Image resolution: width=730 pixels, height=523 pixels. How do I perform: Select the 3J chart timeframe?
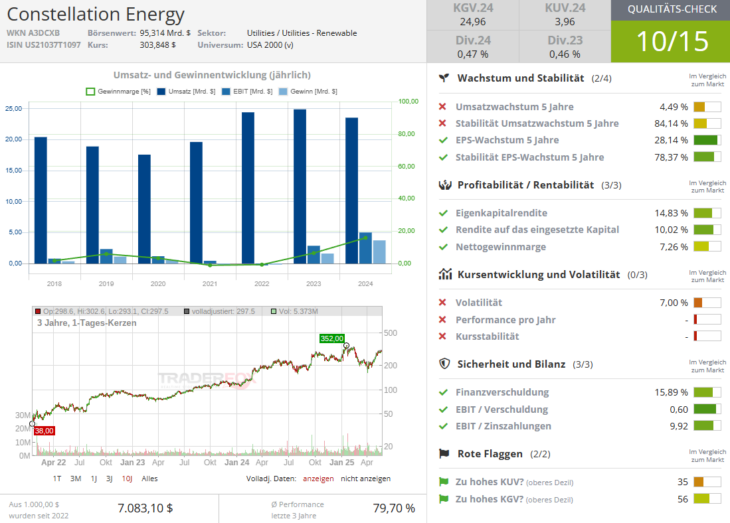(x=109, y=478)
